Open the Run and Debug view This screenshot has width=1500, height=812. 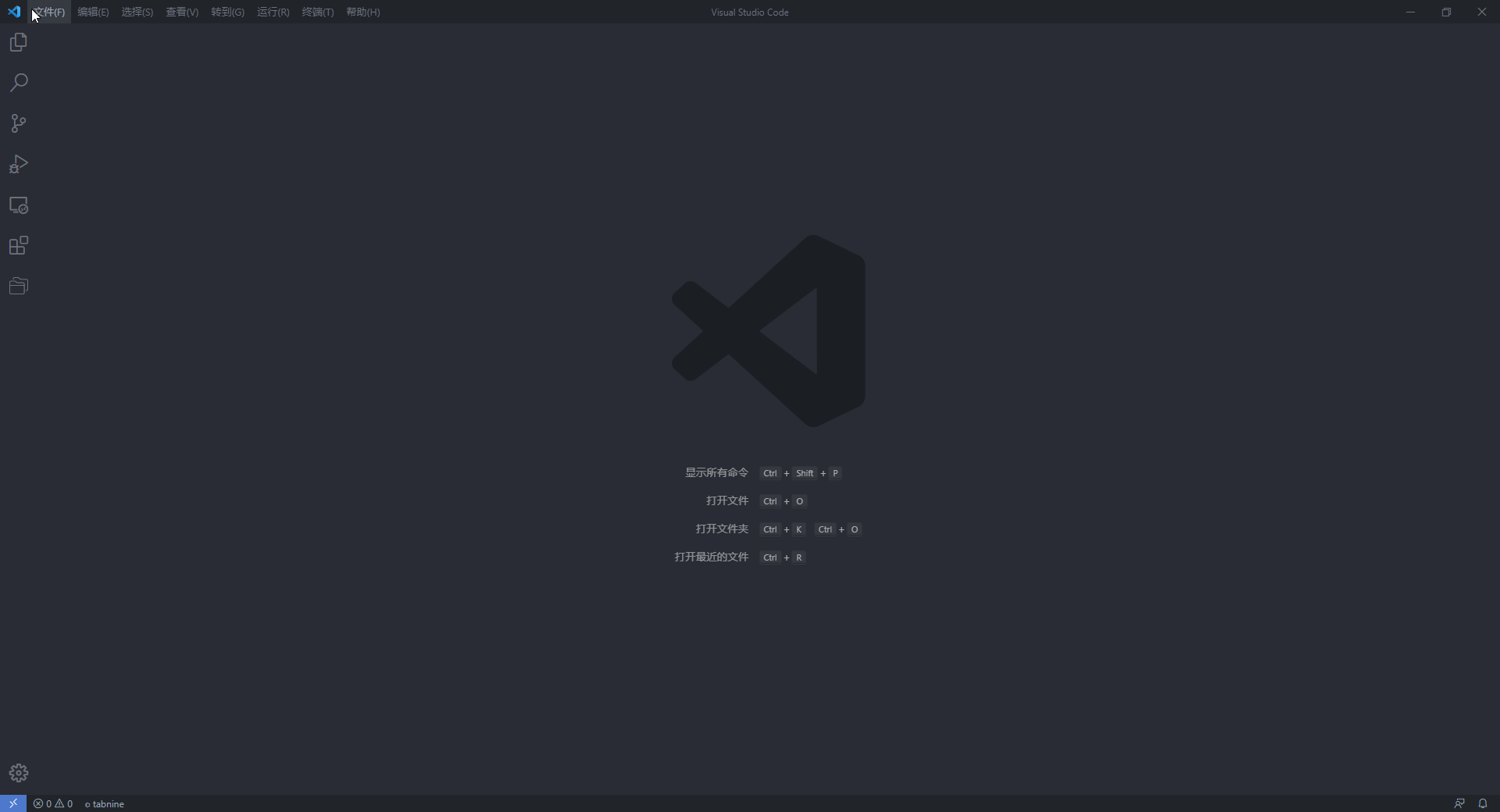pyautogui.click(x=19, y=164)
